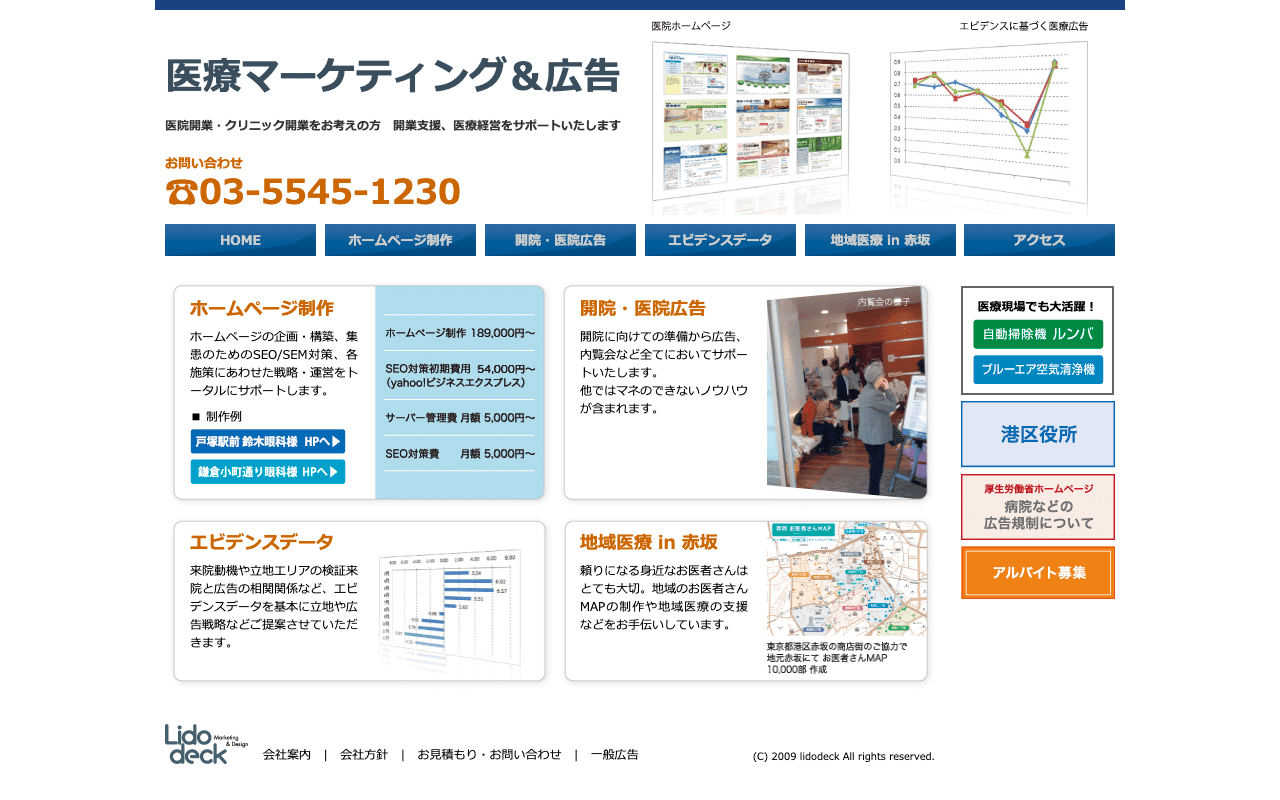Screen dimensions: 1280x800
Task: Click the Akasaka doctor map thumbnail
Action: coord(847,580)
